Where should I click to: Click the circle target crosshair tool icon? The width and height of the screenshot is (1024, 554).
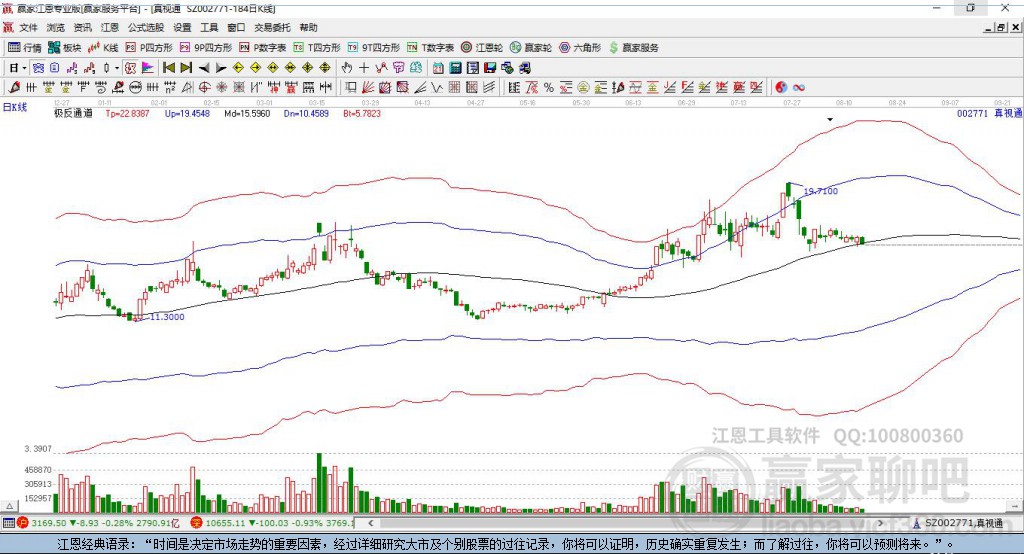(x=204, y=88)
